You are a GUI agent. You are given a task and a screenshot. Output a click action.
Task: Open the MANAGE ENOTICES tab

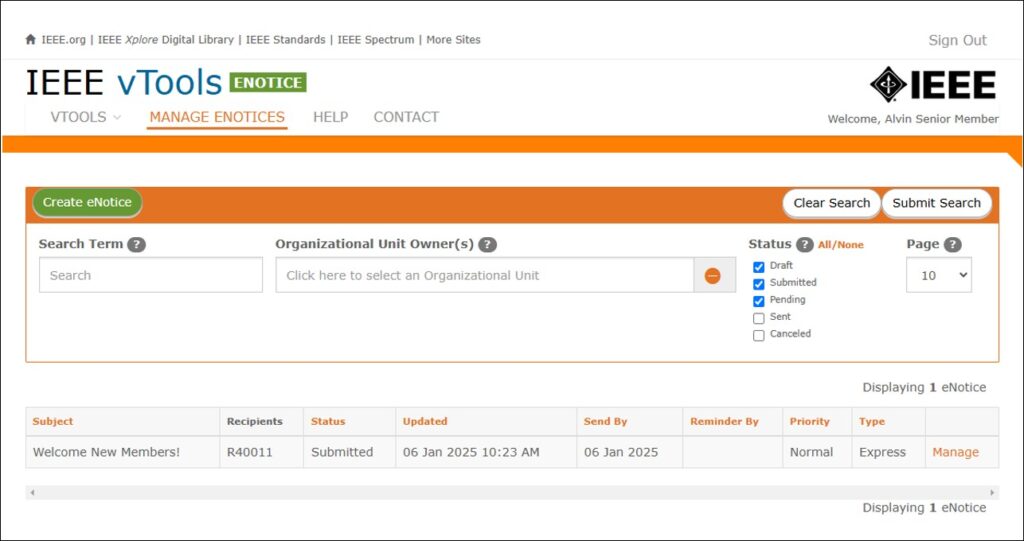(217, 117)
